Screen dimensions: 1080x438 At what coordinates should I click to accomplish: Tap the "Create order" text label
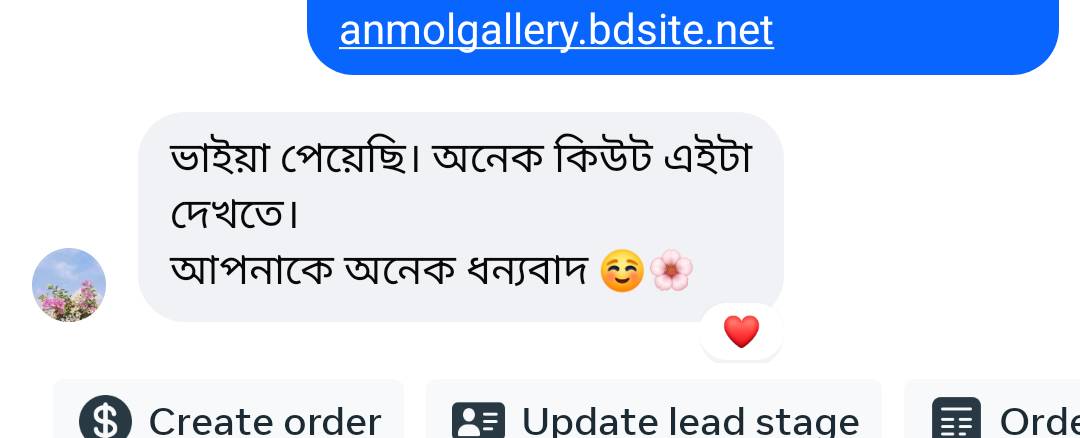point(265,421)
